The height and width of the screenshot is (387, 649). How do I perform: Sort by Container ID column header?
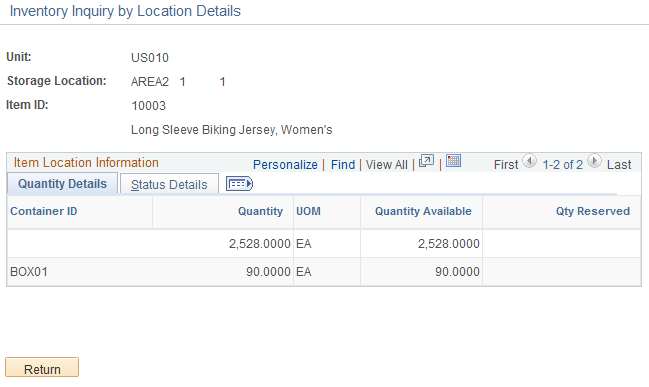[43, 212]
